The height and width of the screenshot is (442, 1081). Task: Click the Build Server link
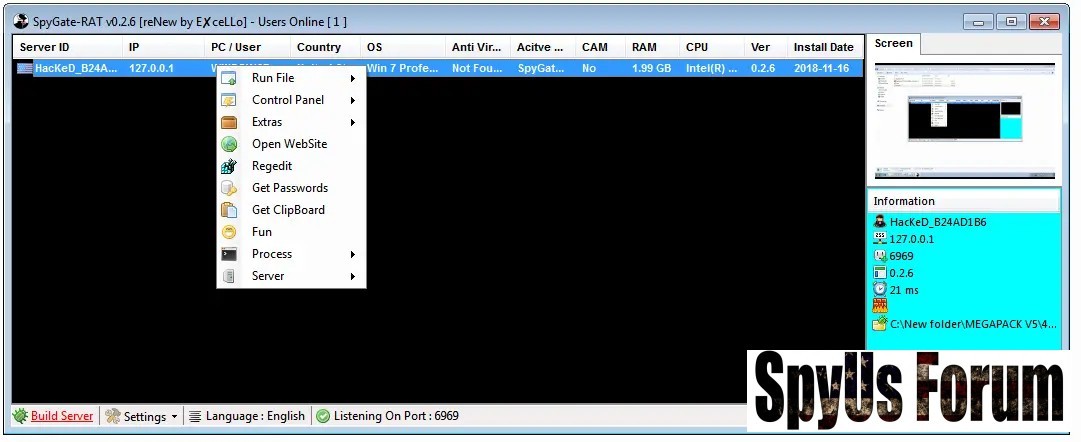tap(61, 416)
